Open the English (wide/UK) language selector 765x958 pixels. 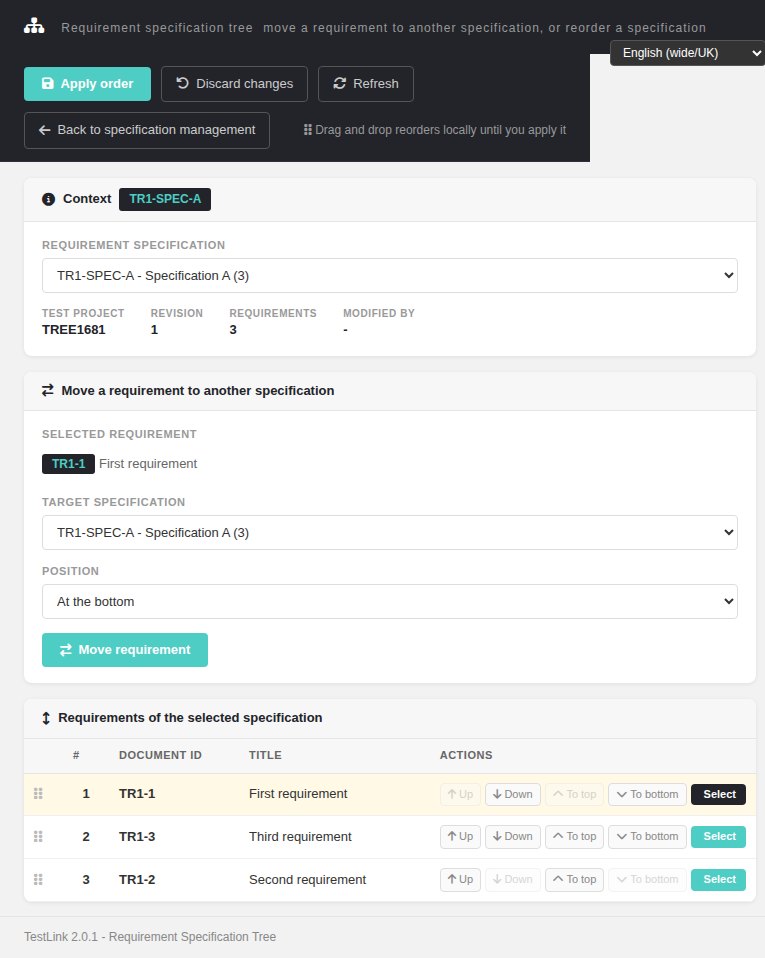[x=688, y=53]
